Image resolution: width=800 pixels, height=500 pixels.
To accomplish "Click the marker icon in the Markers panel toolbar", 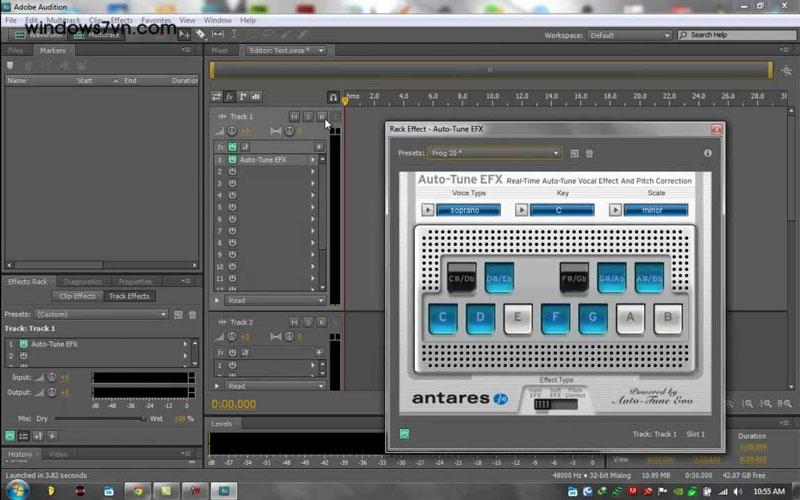I will pos(10,66).
